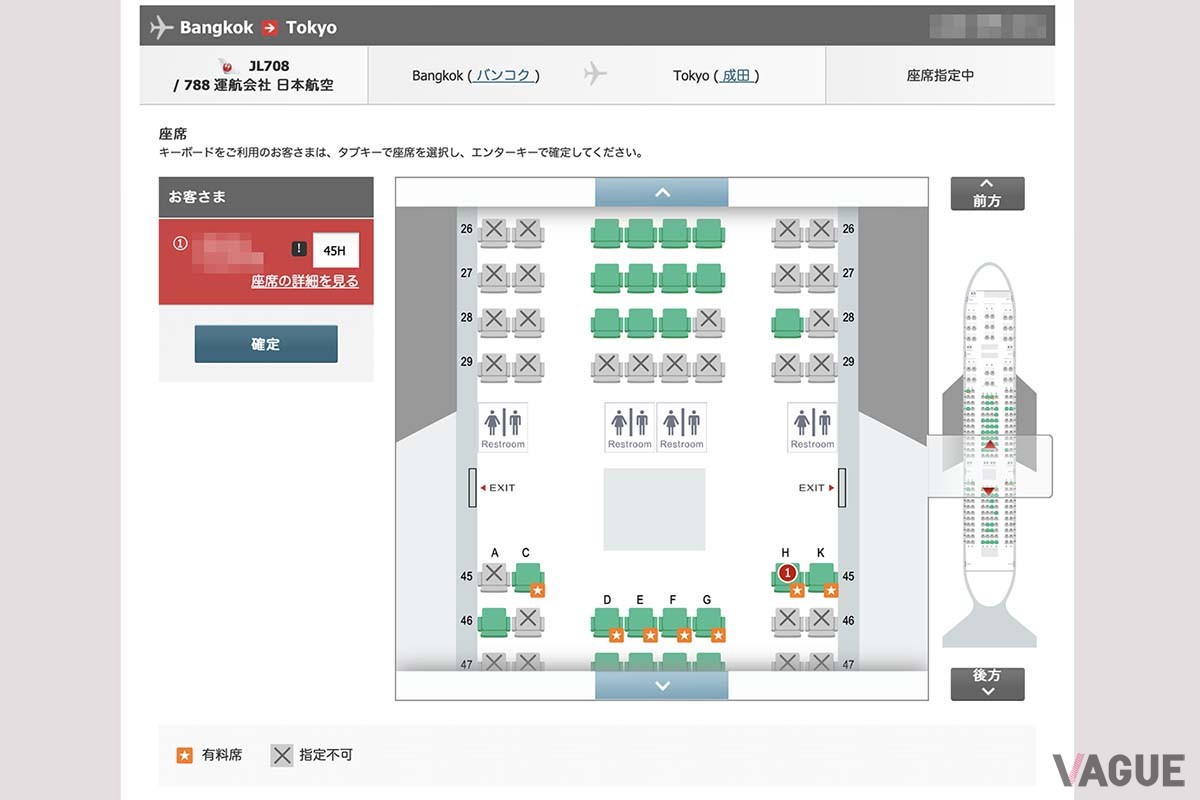
Task: Click the exclamation warning icon beside 45H
Action: (x=299, y=249)
